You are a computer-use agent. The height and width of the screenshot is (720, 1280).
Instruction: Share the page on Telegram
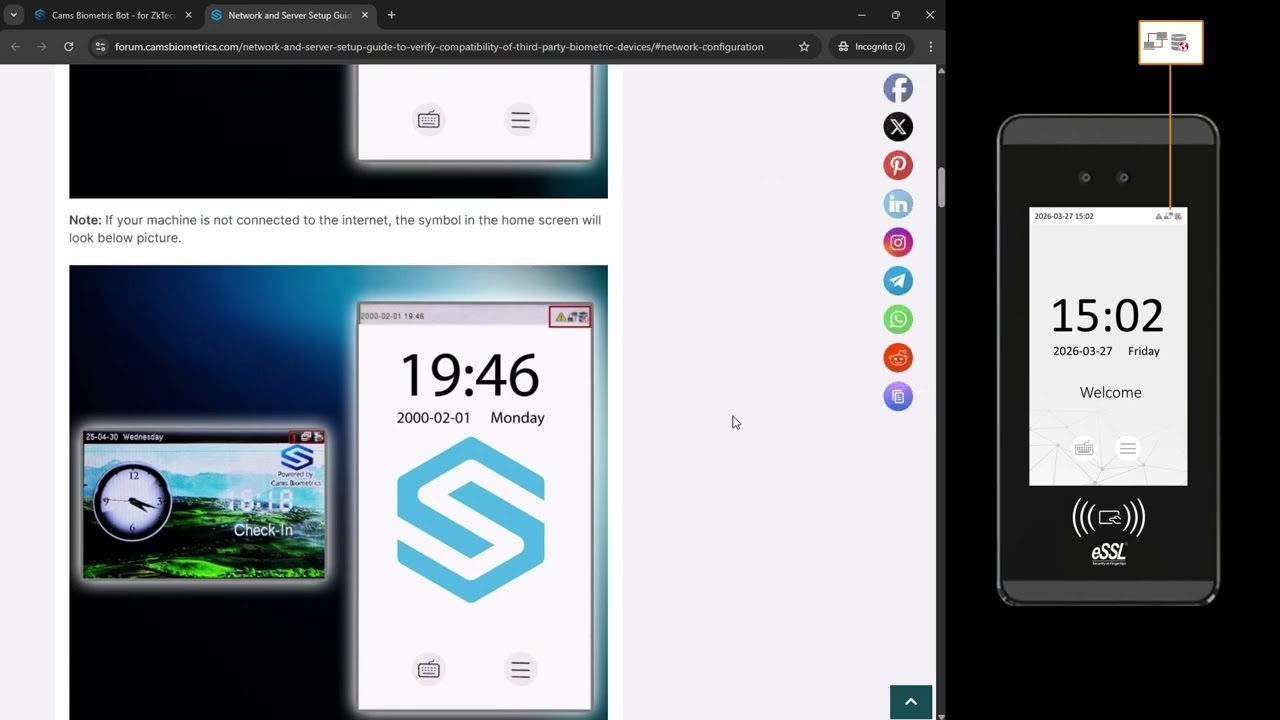click(x=898, y=281)
